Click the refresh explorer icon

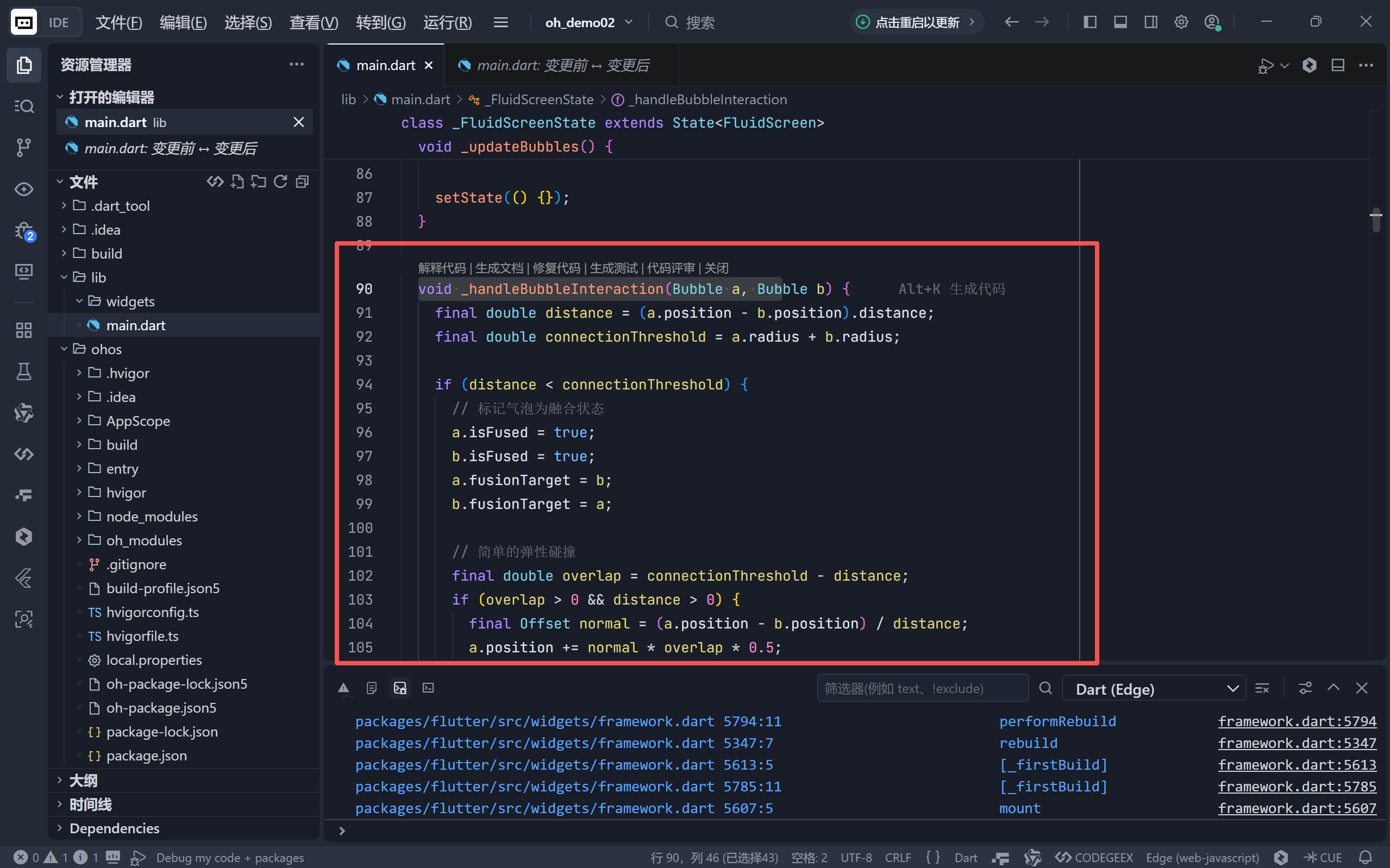(x=280, y=182)
